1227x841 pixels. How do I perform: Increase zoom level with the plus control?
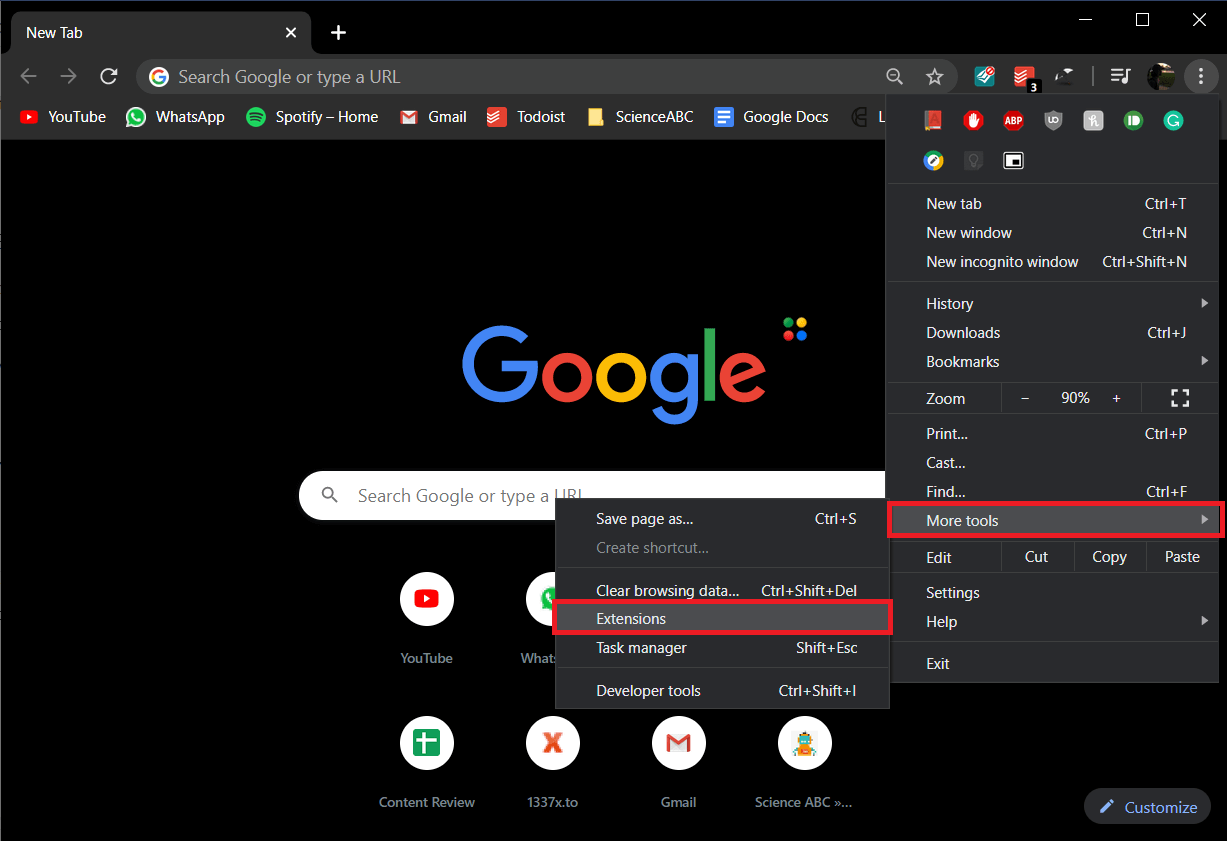point(1117,397)
